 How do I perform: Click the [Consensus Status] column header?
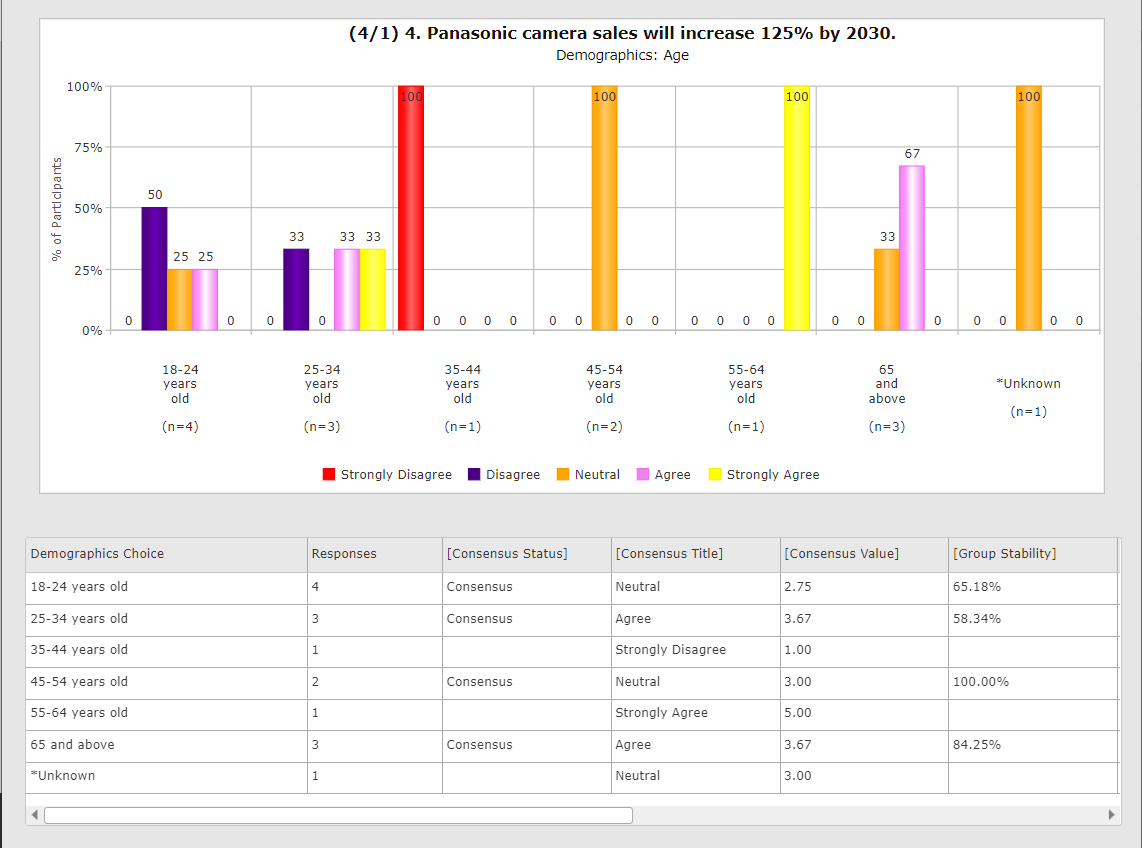[506, 554]
